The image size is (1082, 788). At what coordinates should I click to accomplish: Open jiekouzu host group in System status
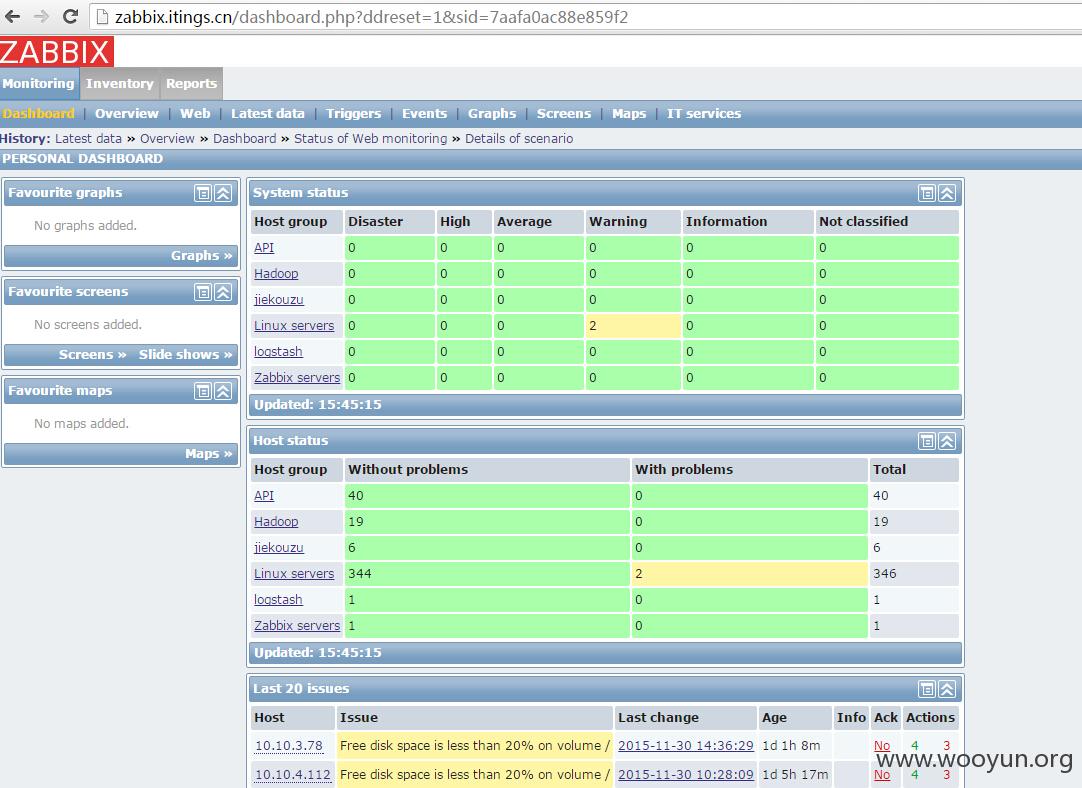279,300
